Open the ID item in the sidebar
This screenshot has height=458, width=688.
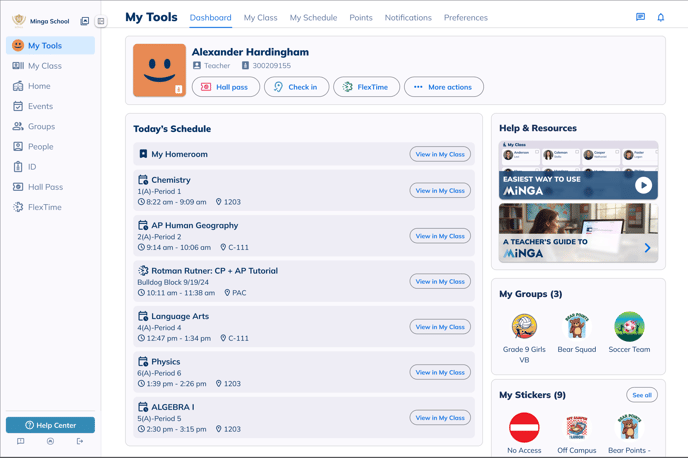coord(32,167)
